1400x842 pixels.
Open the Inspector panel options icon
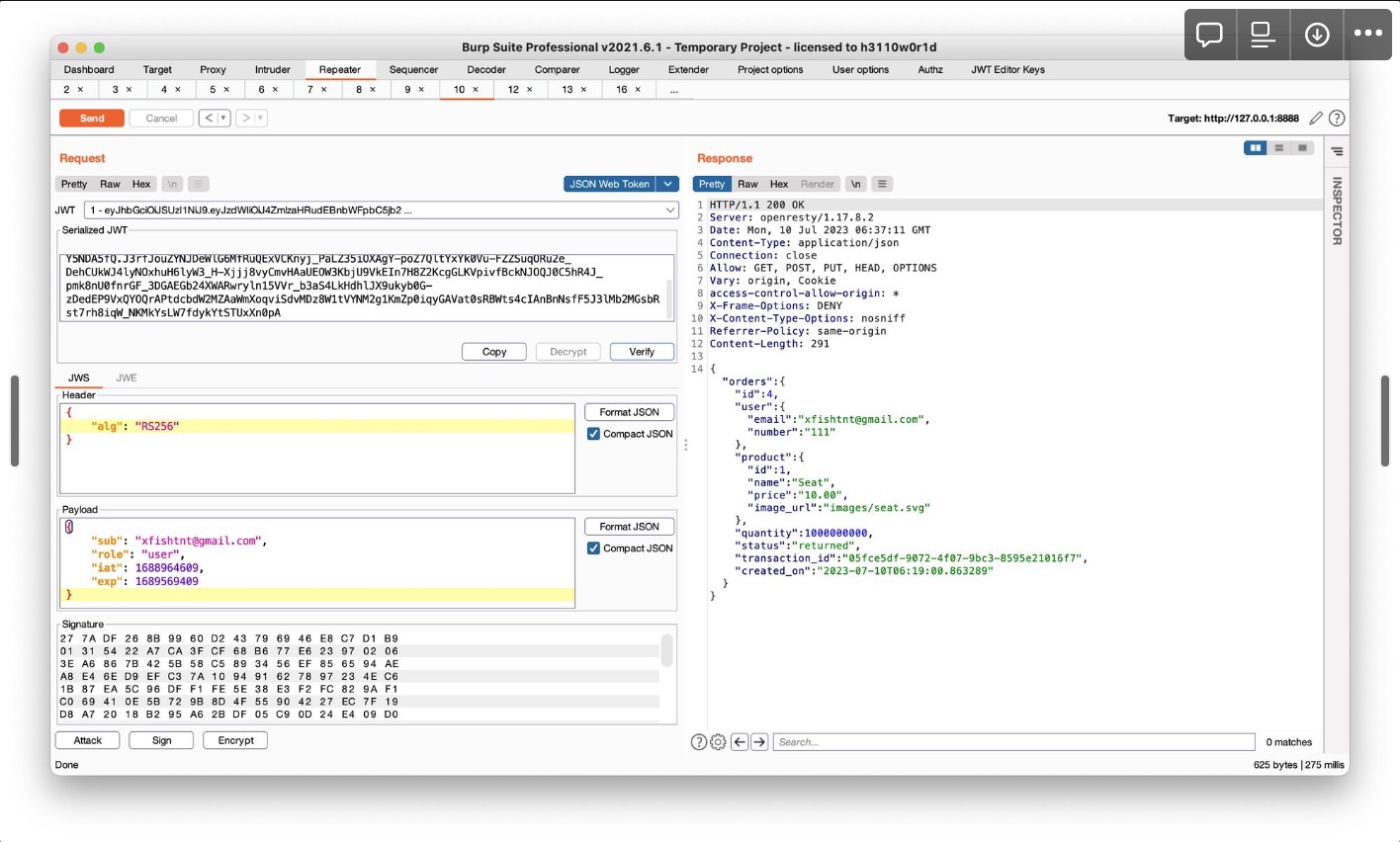coord(1337,151)
